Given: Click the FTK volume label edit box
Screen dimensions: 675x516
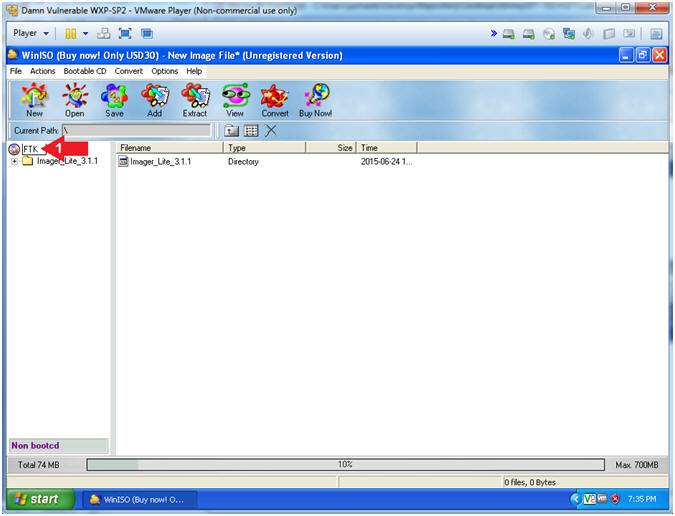Looking at the screenshot, I should tap(34, 149).
